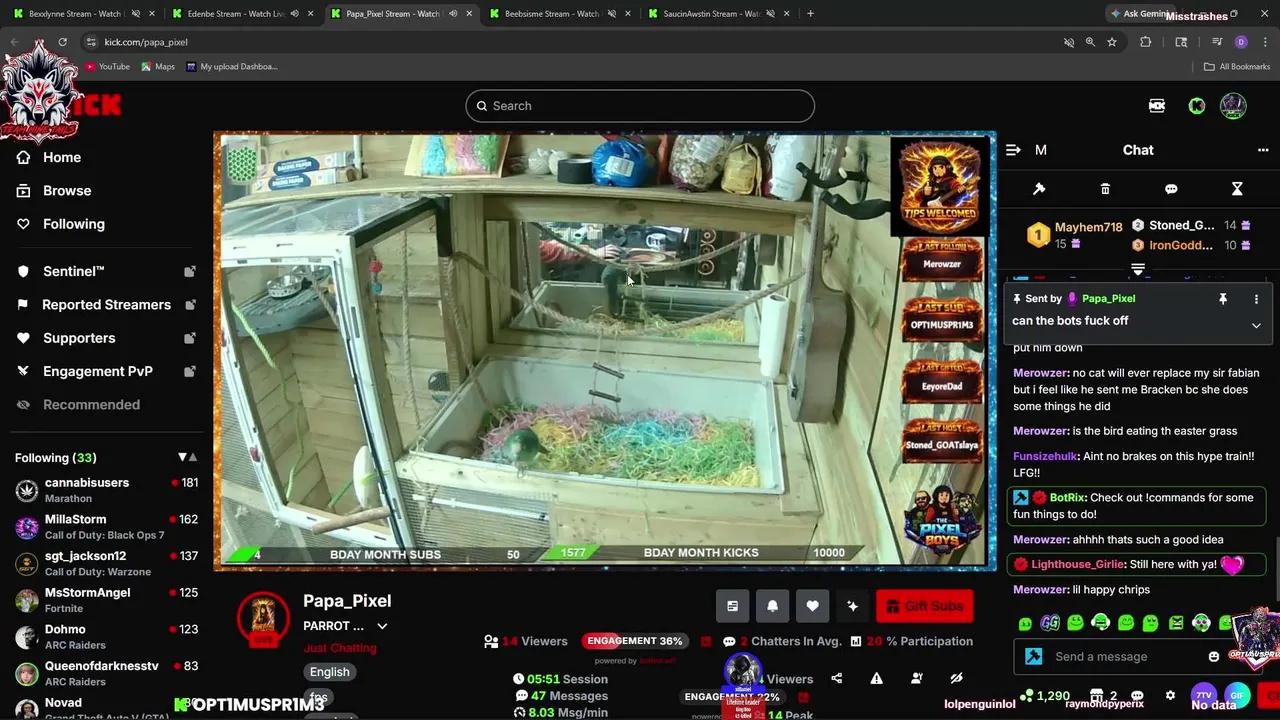Open sgt_jackson12 channel in Following list

(106, 563)
